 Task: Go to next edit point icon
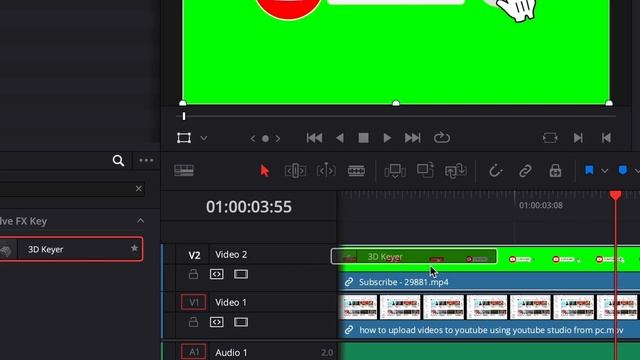(578, 138)
